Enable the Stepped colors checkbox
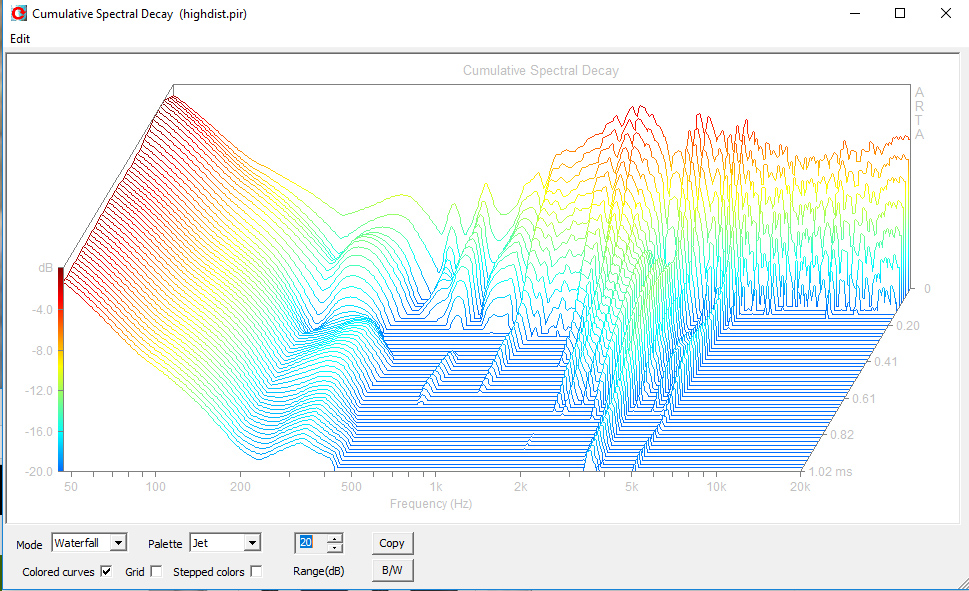The image size is (969, 591). pos(256,571)
